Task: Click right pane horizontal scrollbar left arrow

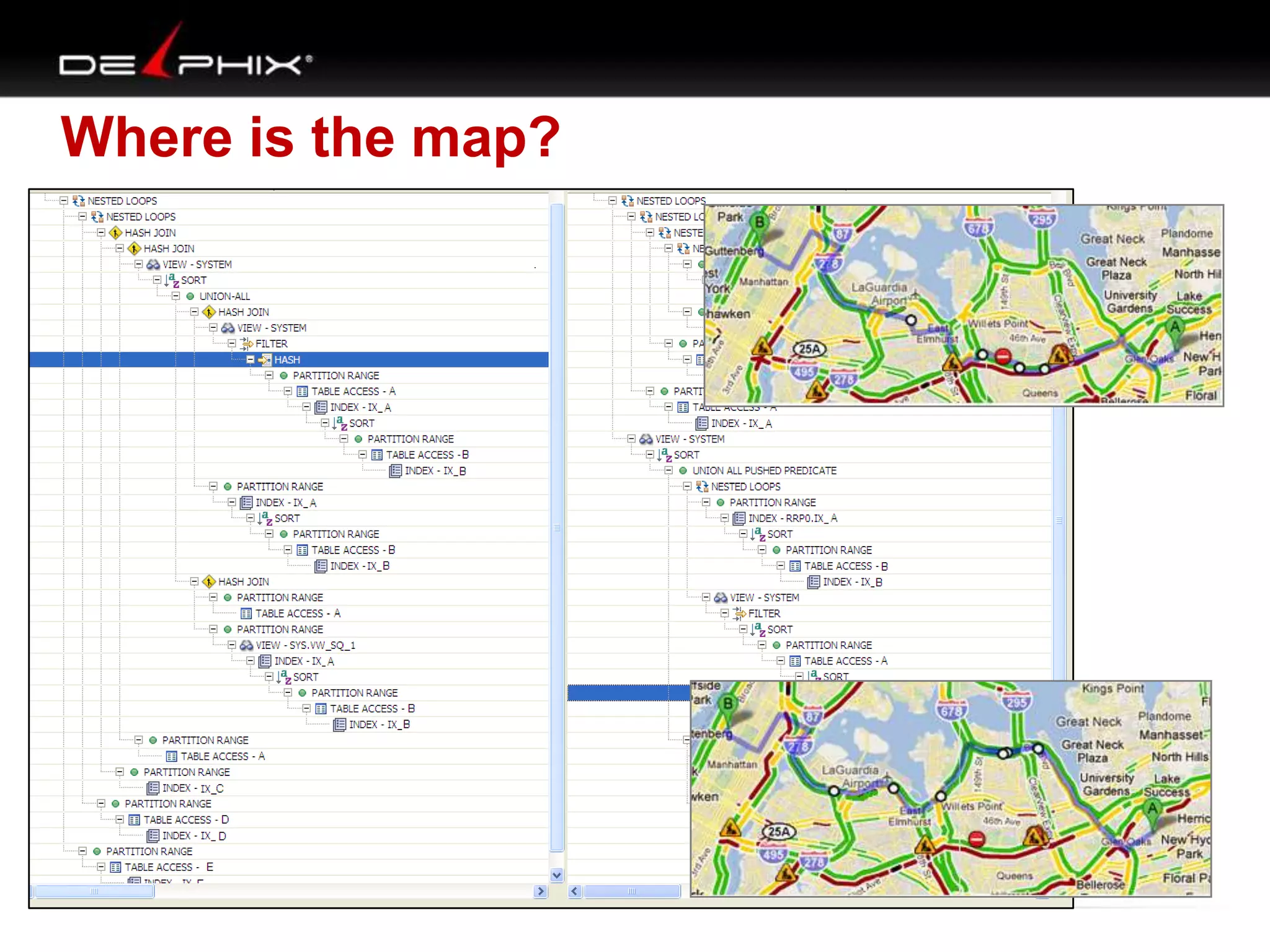Action: click(575, 891)
